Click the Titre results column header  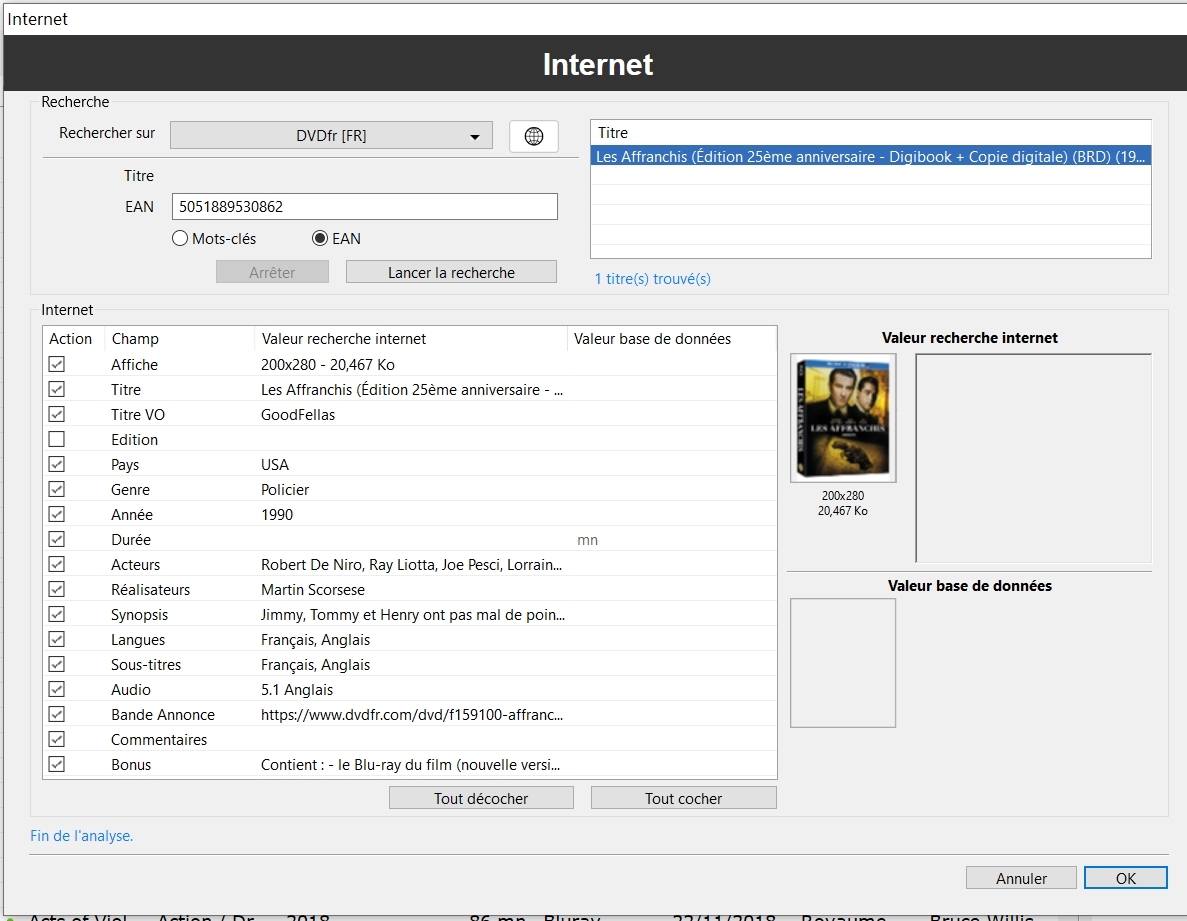click(x=870, y=132)
